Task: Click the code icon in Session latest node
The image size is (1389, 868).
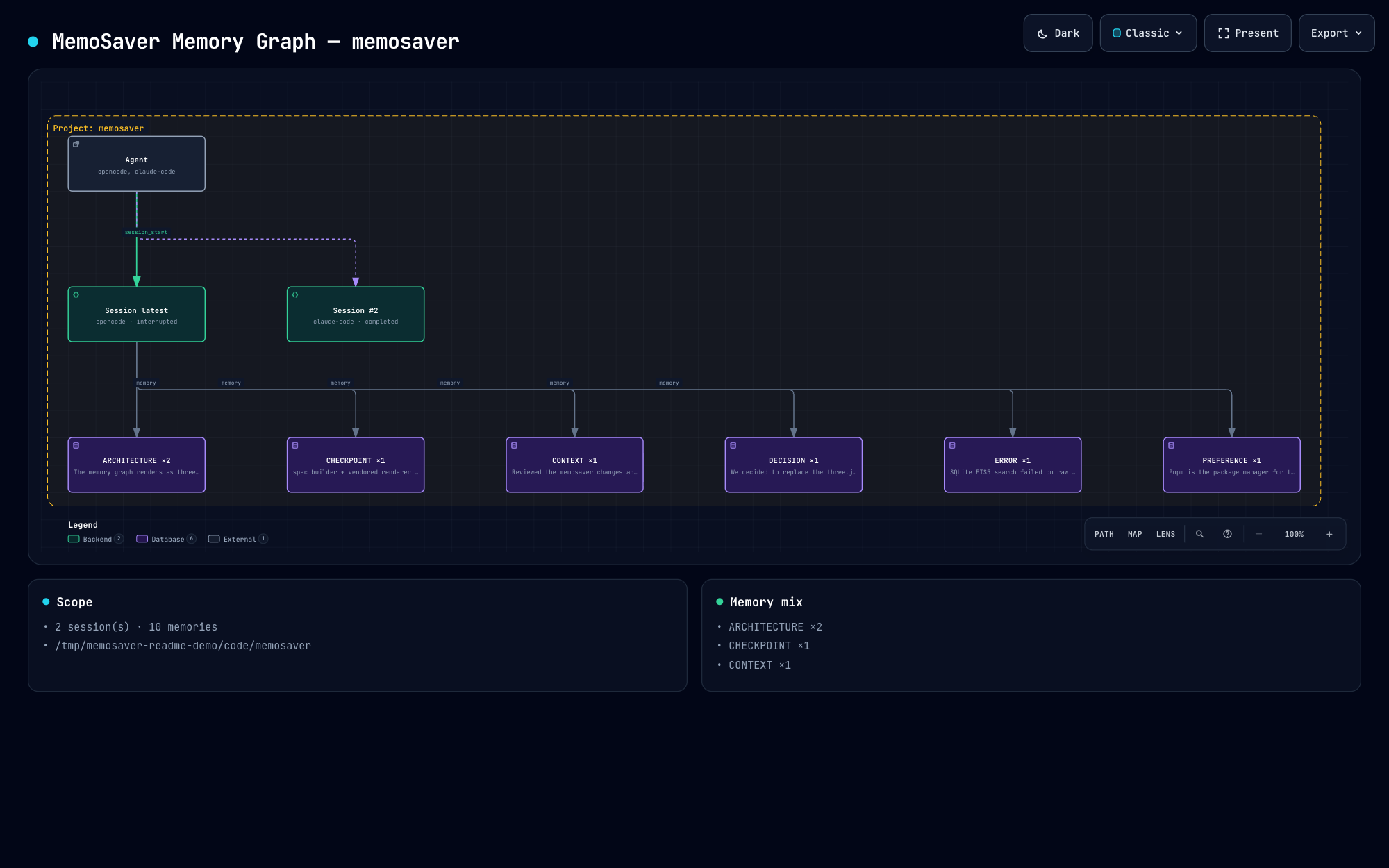Action: 76,295
